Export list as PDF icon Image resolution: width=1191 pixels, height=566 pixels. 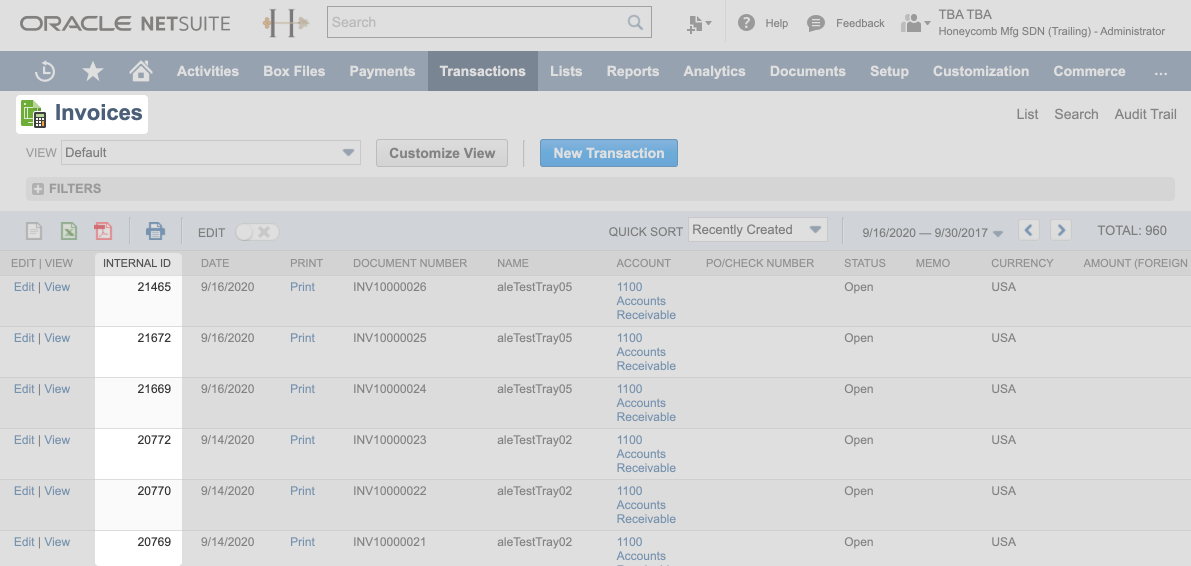tap(103, 231)
